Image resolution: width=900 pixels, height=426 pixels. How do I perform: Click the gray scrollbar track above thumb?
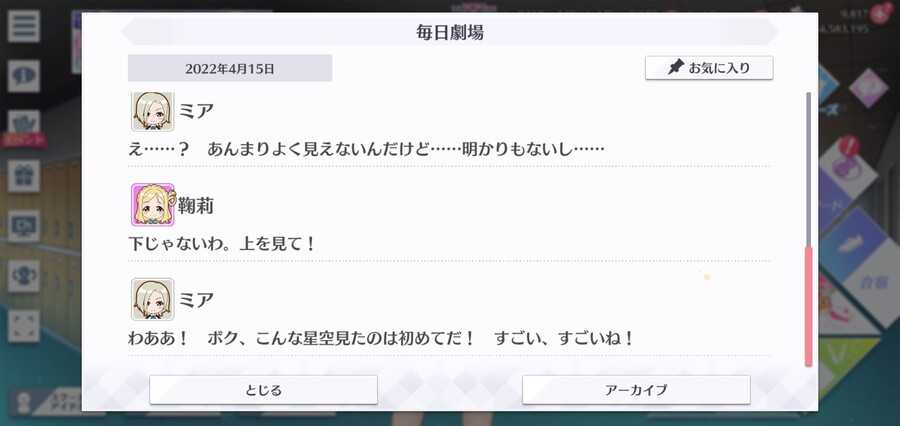(x=808, y=169)
